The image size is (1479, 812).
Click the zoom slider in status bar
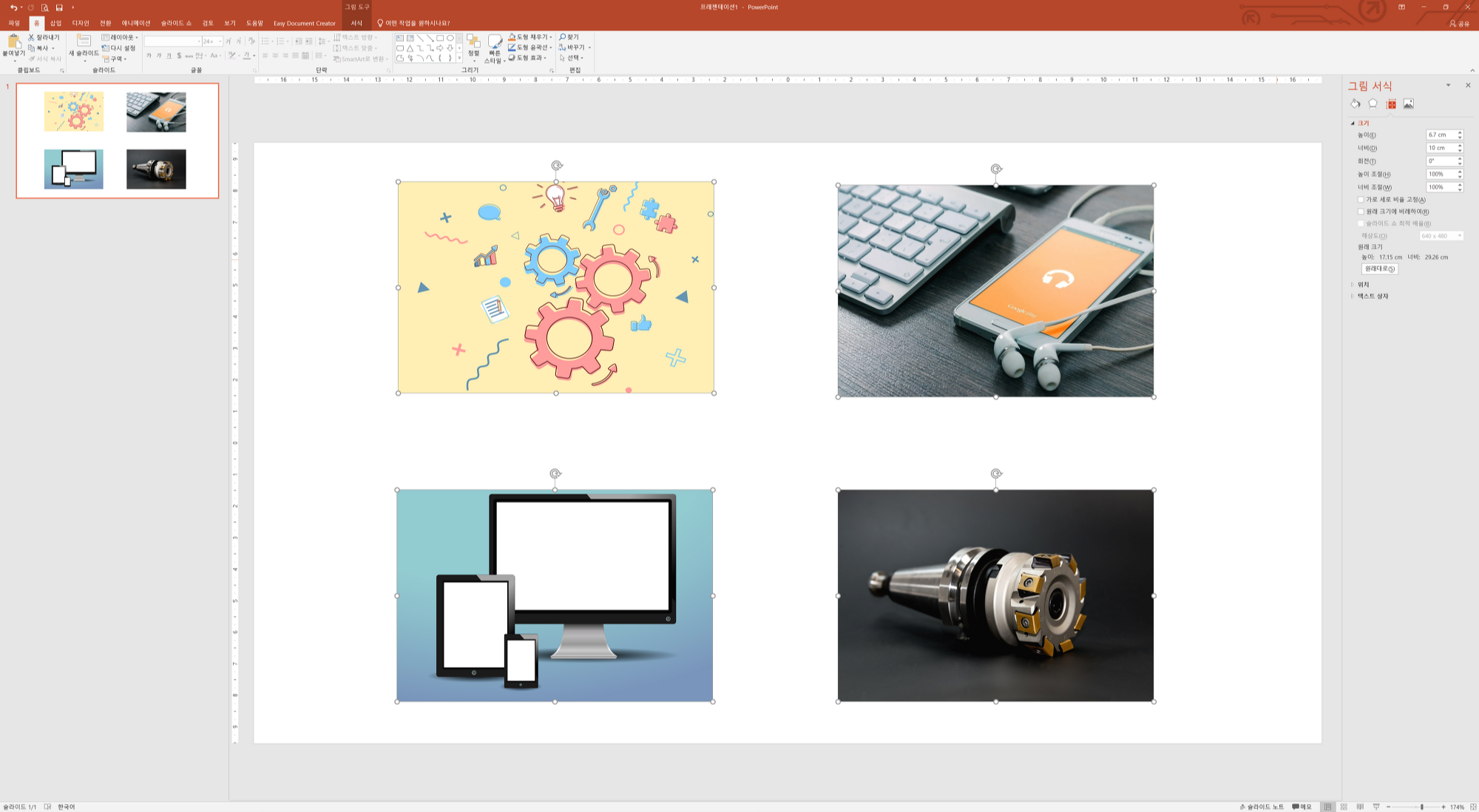click(1421, 807)
